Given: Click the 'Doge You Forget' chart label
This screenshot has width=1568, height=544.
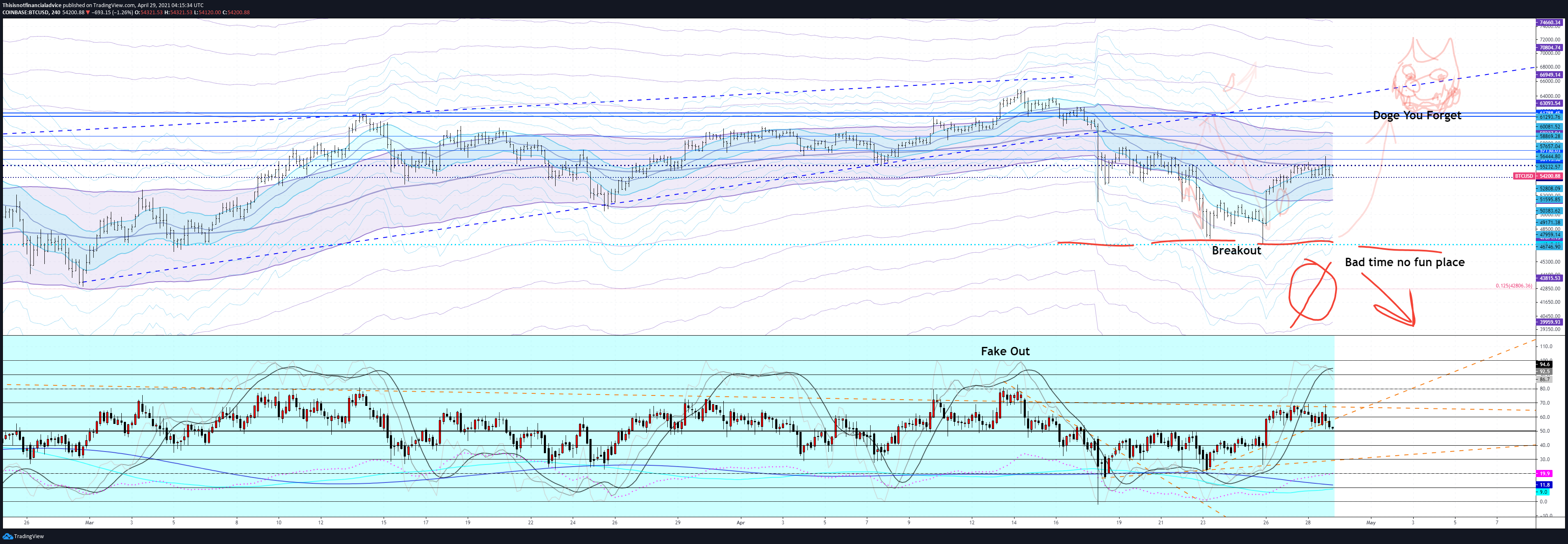Looking at the screenshot, I should tap(1417, 115).
